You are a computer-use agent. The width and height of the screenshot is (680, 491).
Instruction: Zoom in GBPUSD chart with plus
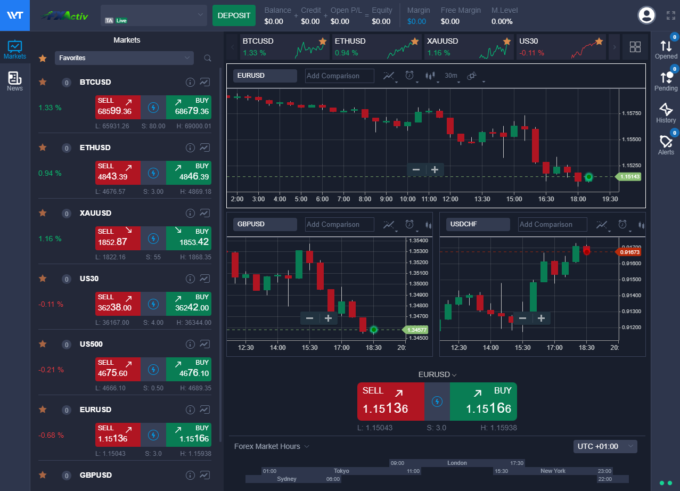328,318
